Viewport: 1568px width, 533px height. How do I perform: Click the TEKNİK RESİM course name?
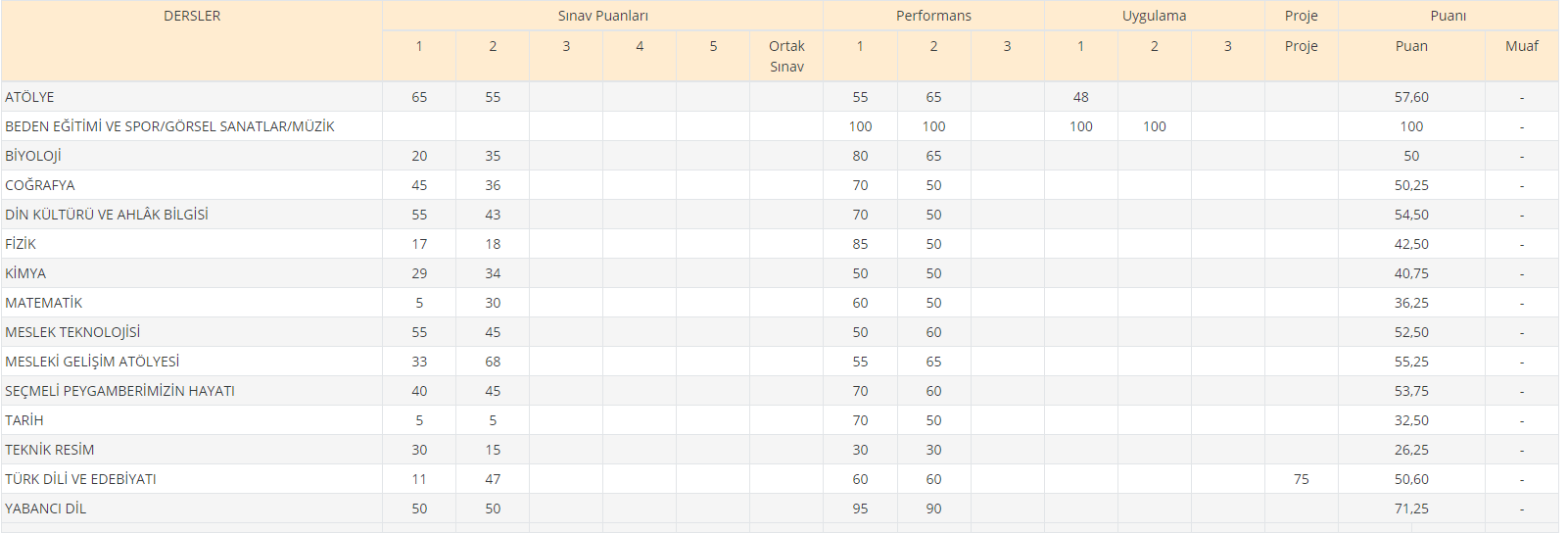50,450
